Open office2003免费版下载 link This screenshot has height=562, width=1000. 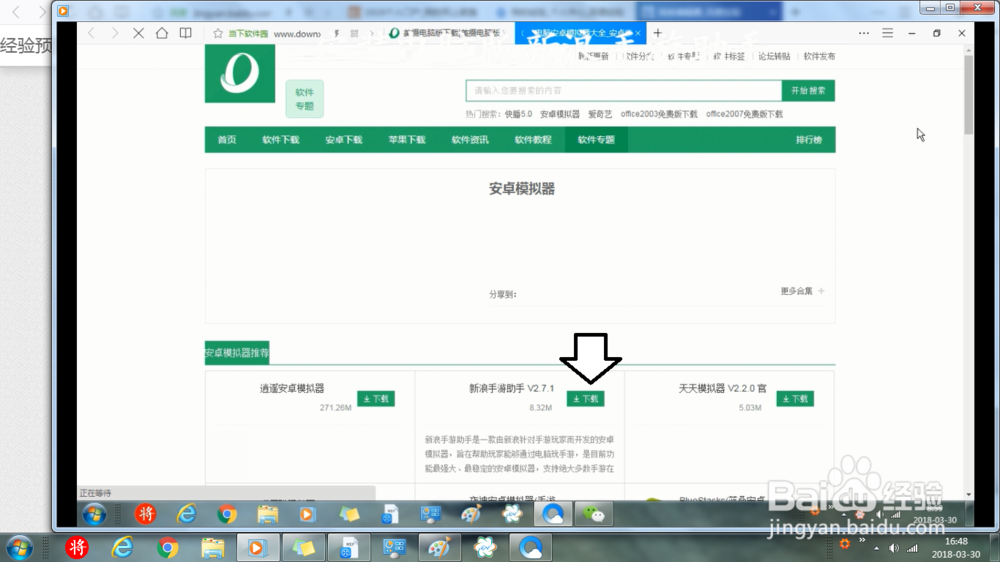pyautogui.click(x=659, y=114)
